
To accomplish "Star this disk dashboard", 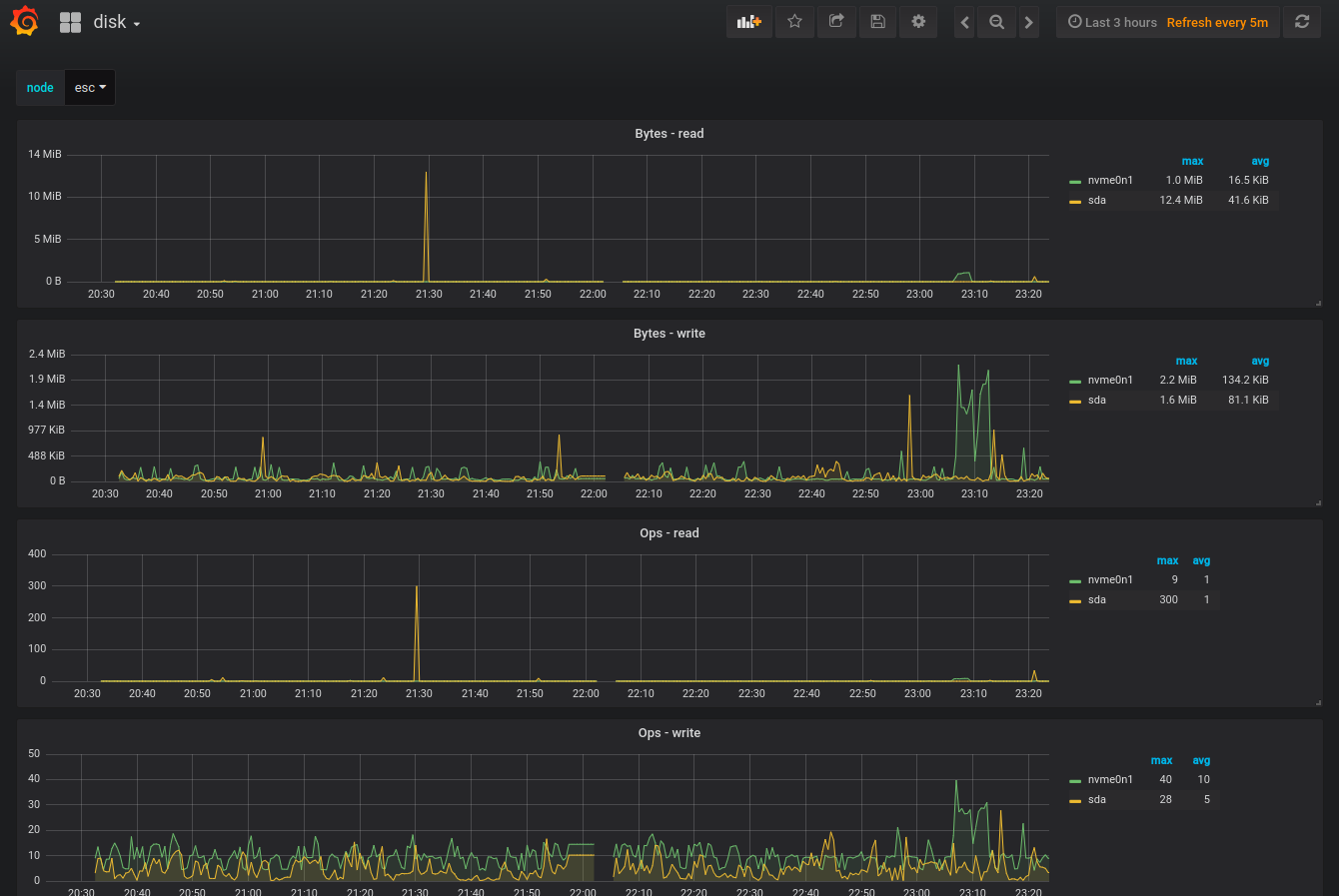I will pos(794,22).
